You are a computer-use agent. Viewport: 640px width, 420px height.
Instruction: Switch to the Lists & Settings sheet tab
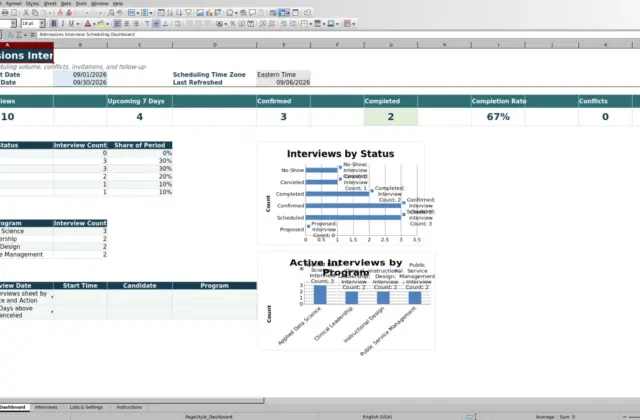86,407
